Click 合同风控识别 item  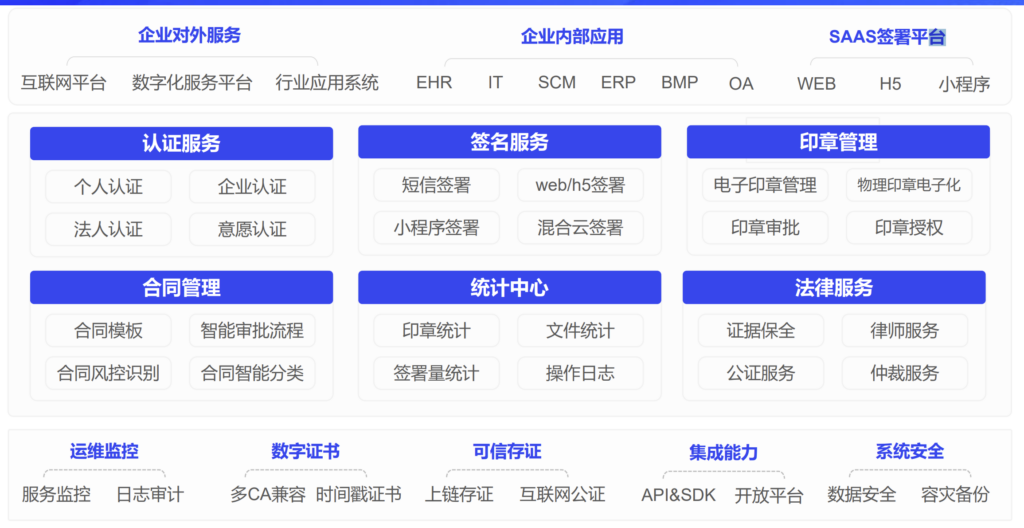point(108,374)
